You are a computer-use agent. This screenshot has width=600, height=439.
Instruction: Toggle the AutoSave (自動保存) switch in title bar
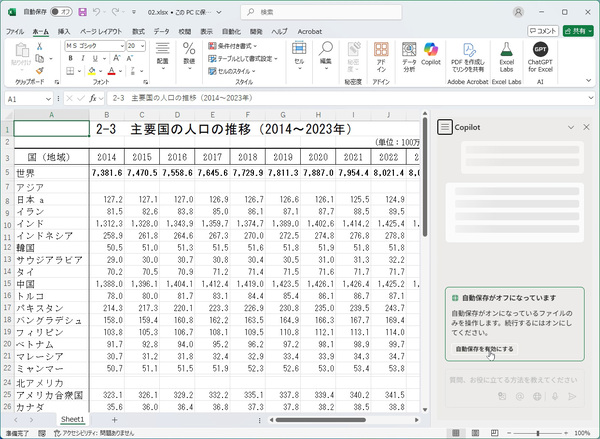click(61, 12)
